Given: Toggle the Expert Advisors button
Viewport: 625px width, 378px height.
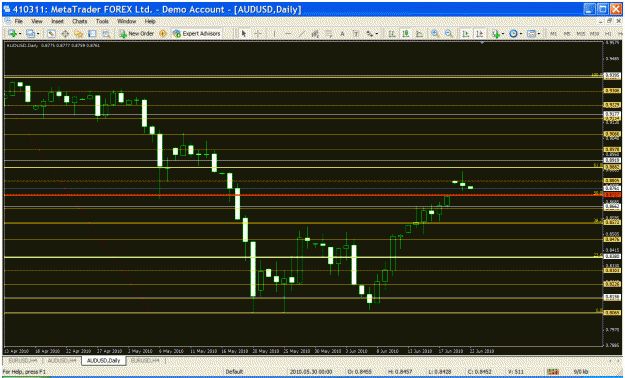Looking at the screenshot, I should (197, 34).
